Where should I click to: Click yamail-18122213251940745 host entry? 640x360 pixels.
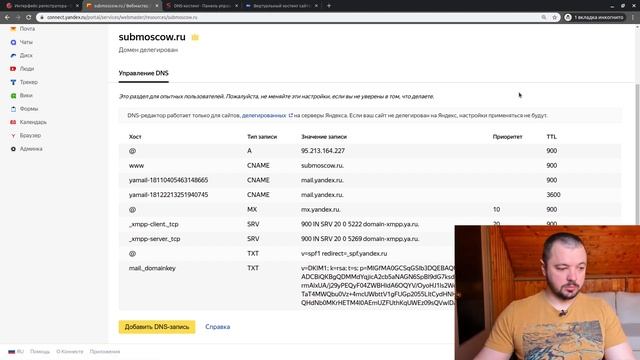pos(168,195)
